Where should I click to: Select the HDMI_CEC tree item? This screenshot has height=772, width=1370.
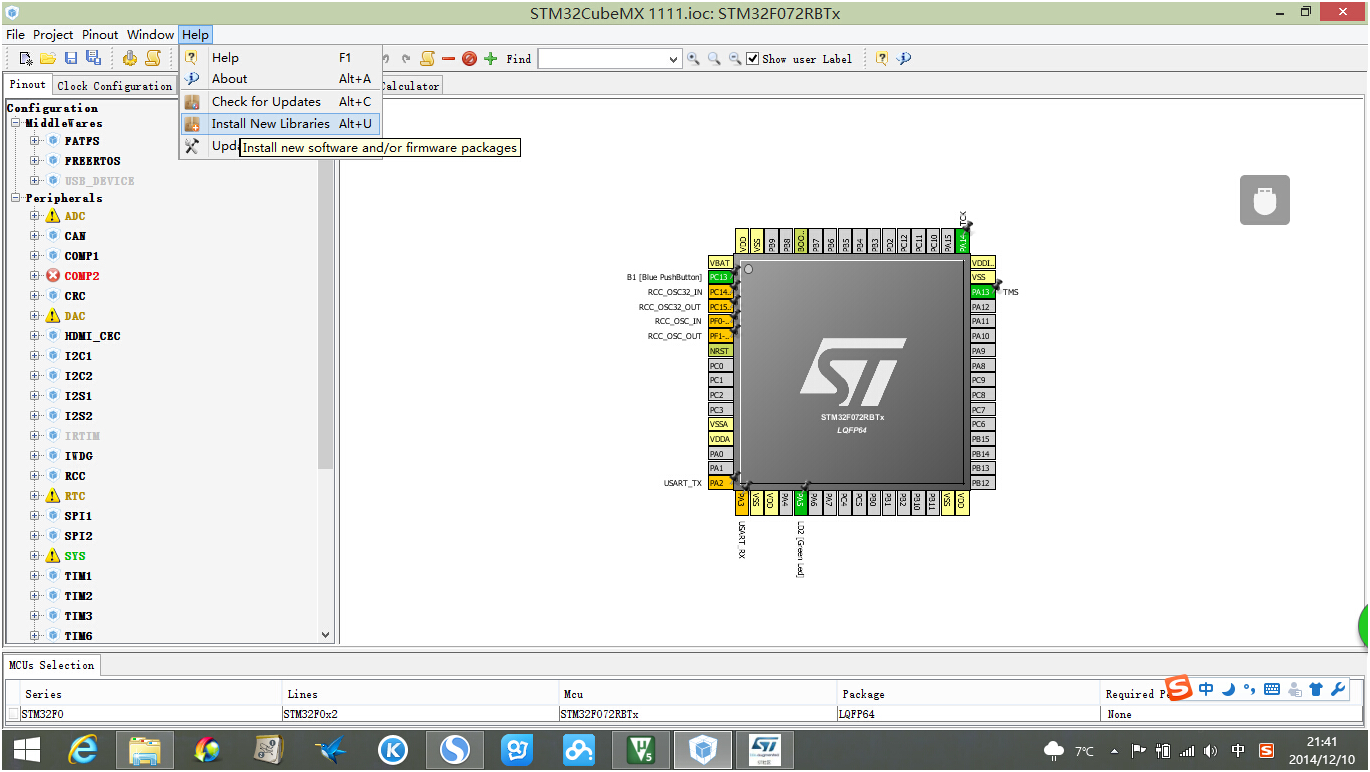tap(92, 336)
